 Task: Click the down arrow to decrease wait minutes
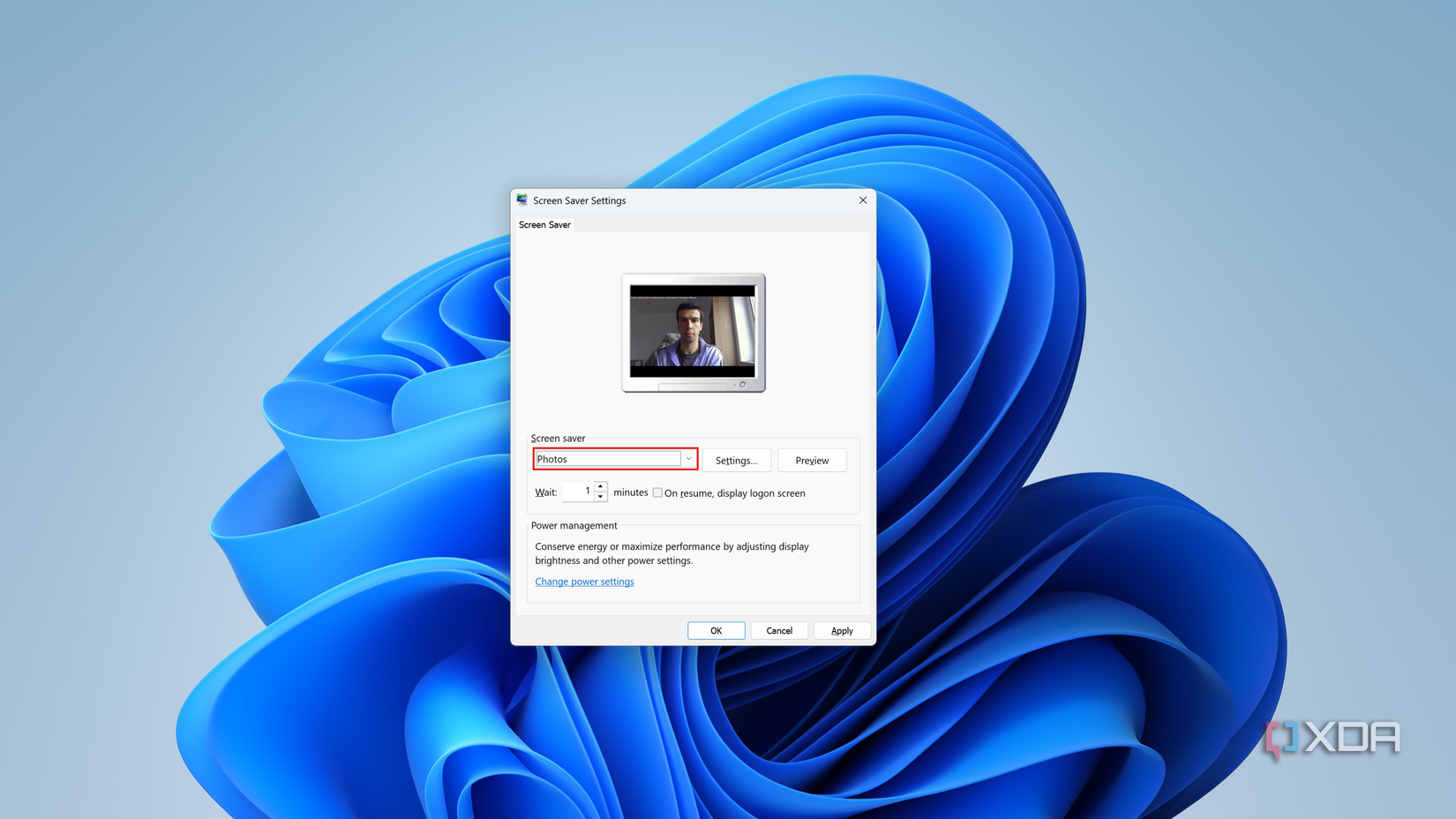click(x=600, y=496)
